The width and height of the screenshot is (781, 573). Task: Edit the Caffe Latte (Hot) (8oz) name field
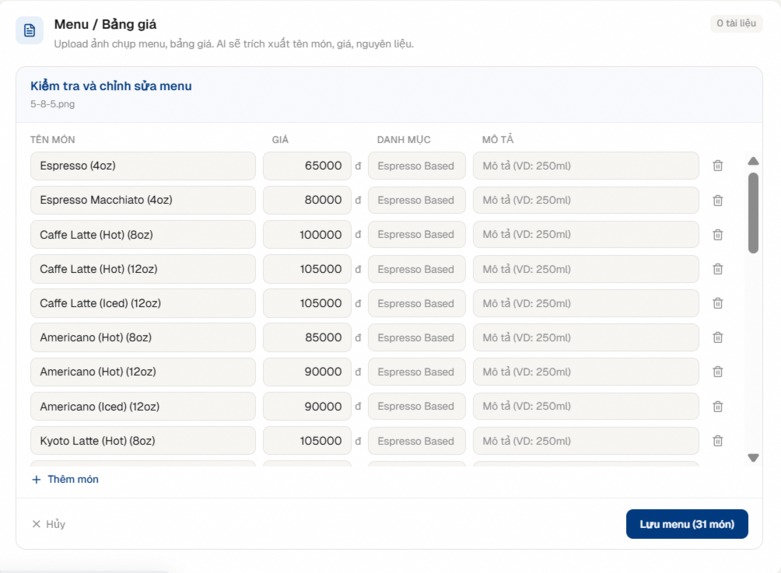143,234
